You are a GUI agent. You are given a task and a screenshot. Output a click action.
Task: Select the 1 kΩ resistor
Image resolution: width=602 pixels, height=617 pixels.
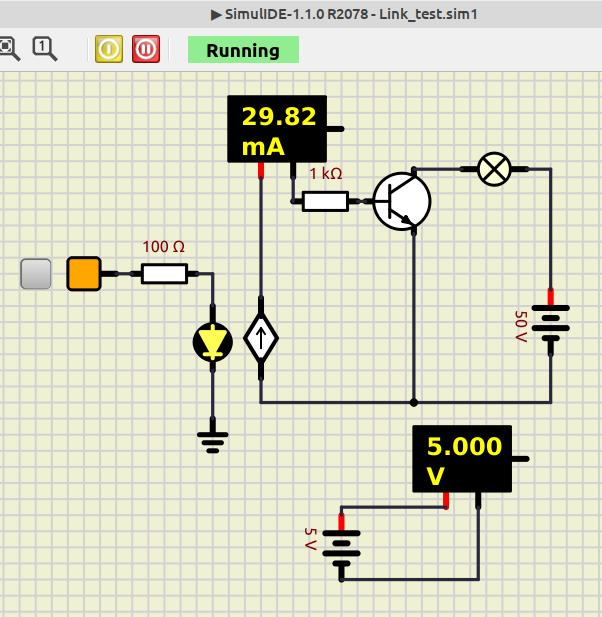tap(325, 201)
